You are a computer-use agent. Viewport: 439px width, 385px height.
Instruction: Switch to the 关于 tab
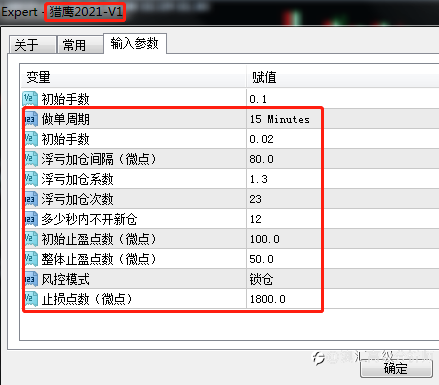coord(32,45)
